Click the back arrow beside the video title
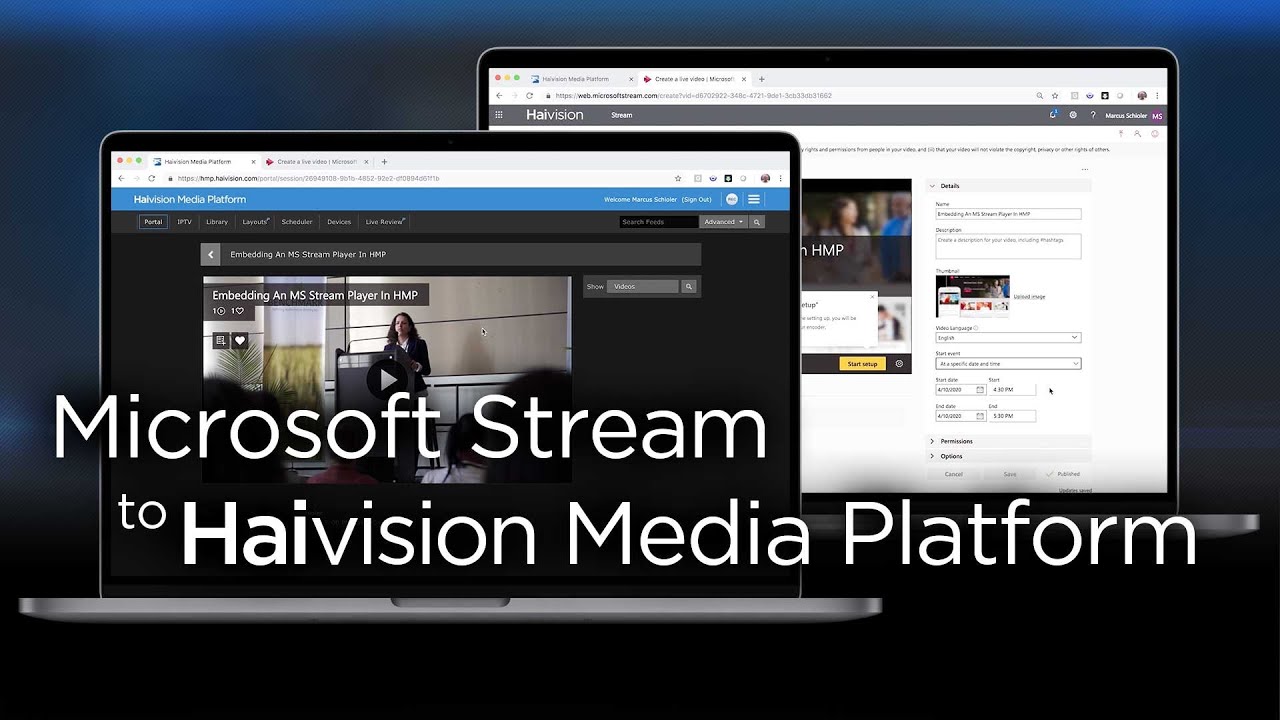 click(x=210, y=255)
